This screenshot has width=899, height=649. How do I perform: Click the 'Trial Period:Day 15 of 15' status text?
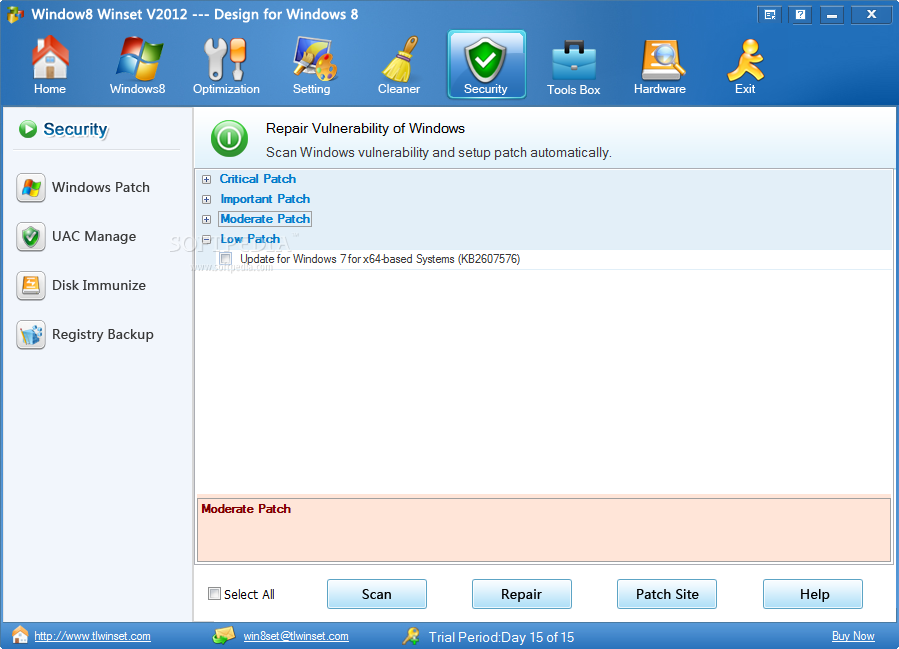(x=501, y=637)
